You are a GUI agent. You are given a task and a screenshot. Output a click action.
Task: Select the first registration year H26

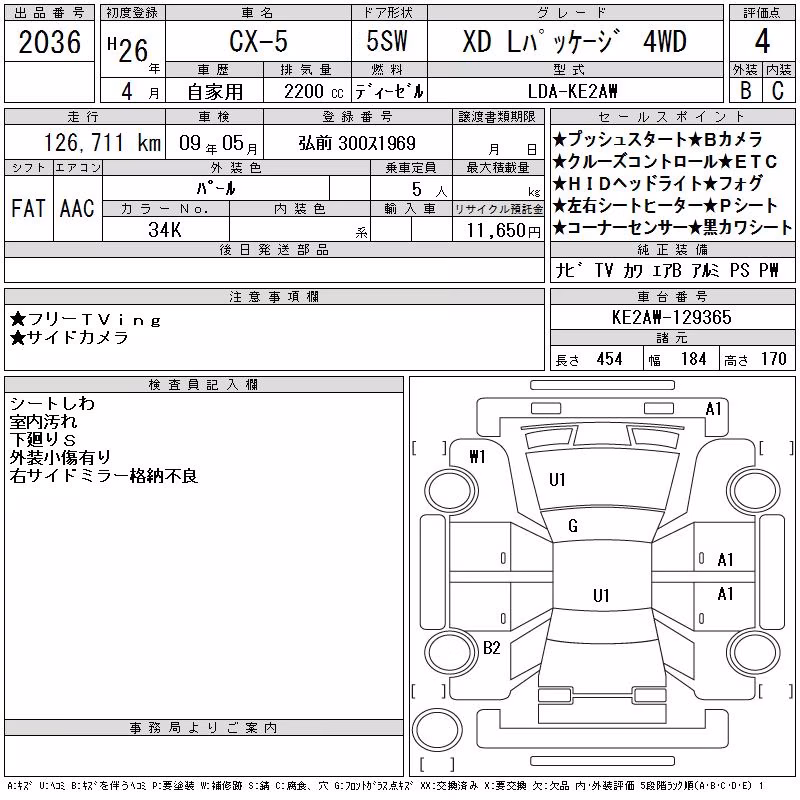128,50
